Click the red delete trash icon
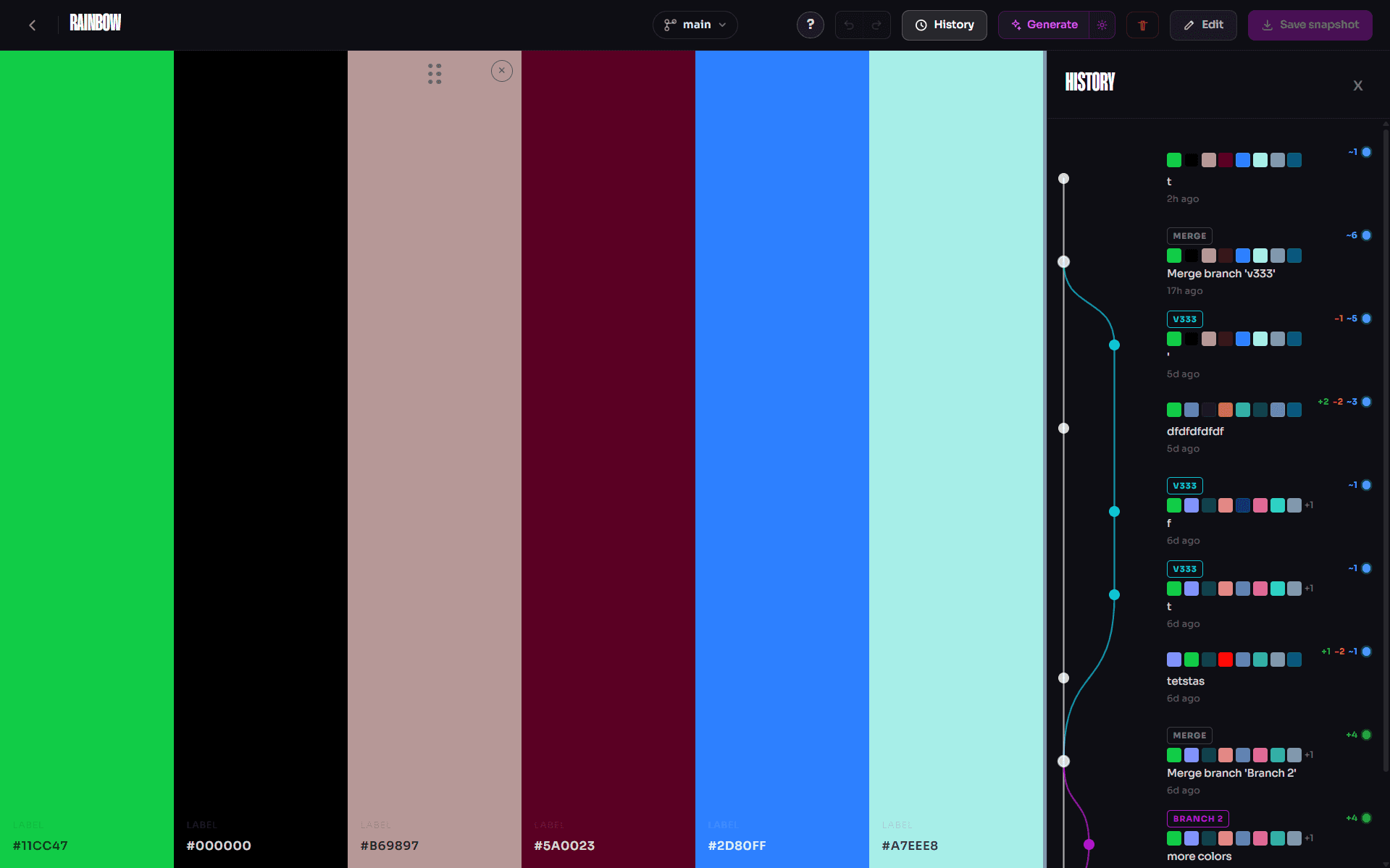 pos(1142,25)
